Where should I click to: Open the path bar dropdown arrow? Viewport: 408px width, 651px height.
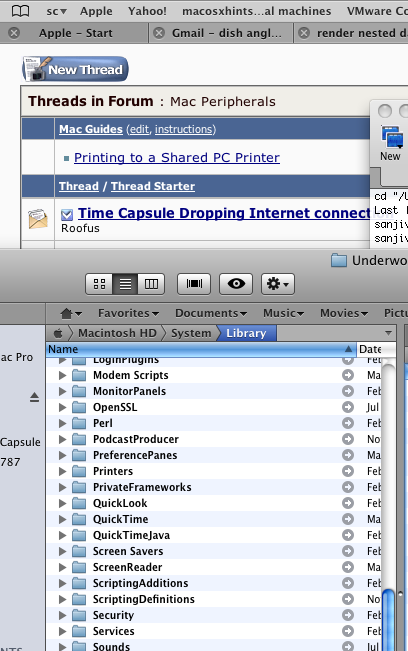click(x=388, y=333)
